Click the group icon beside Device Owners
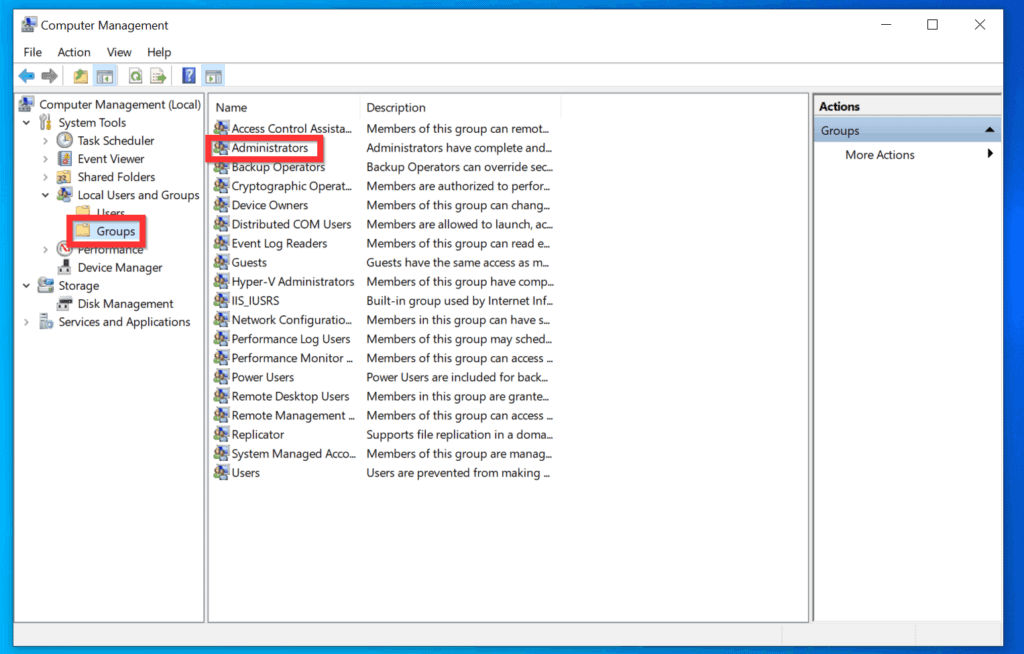This screenshot has width=1024, height=654. coord(221,205)
